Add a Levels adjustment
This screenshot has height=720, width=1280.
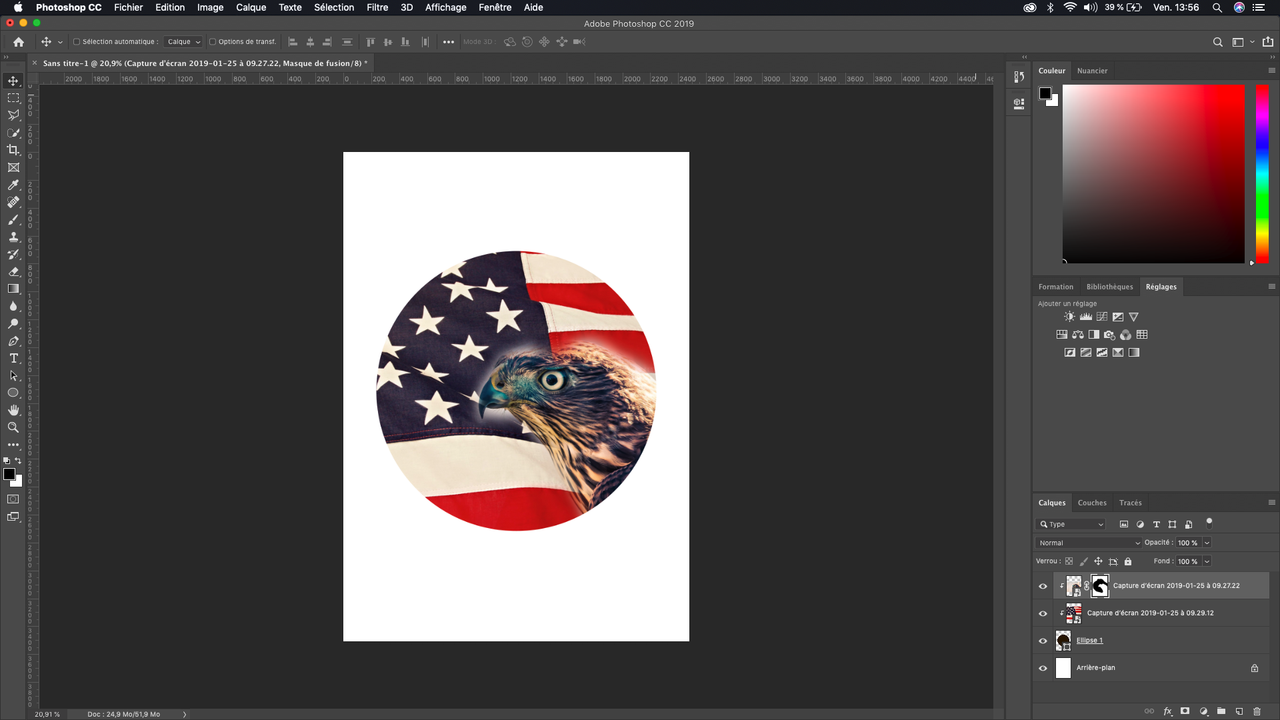(x=1086, y=317)
